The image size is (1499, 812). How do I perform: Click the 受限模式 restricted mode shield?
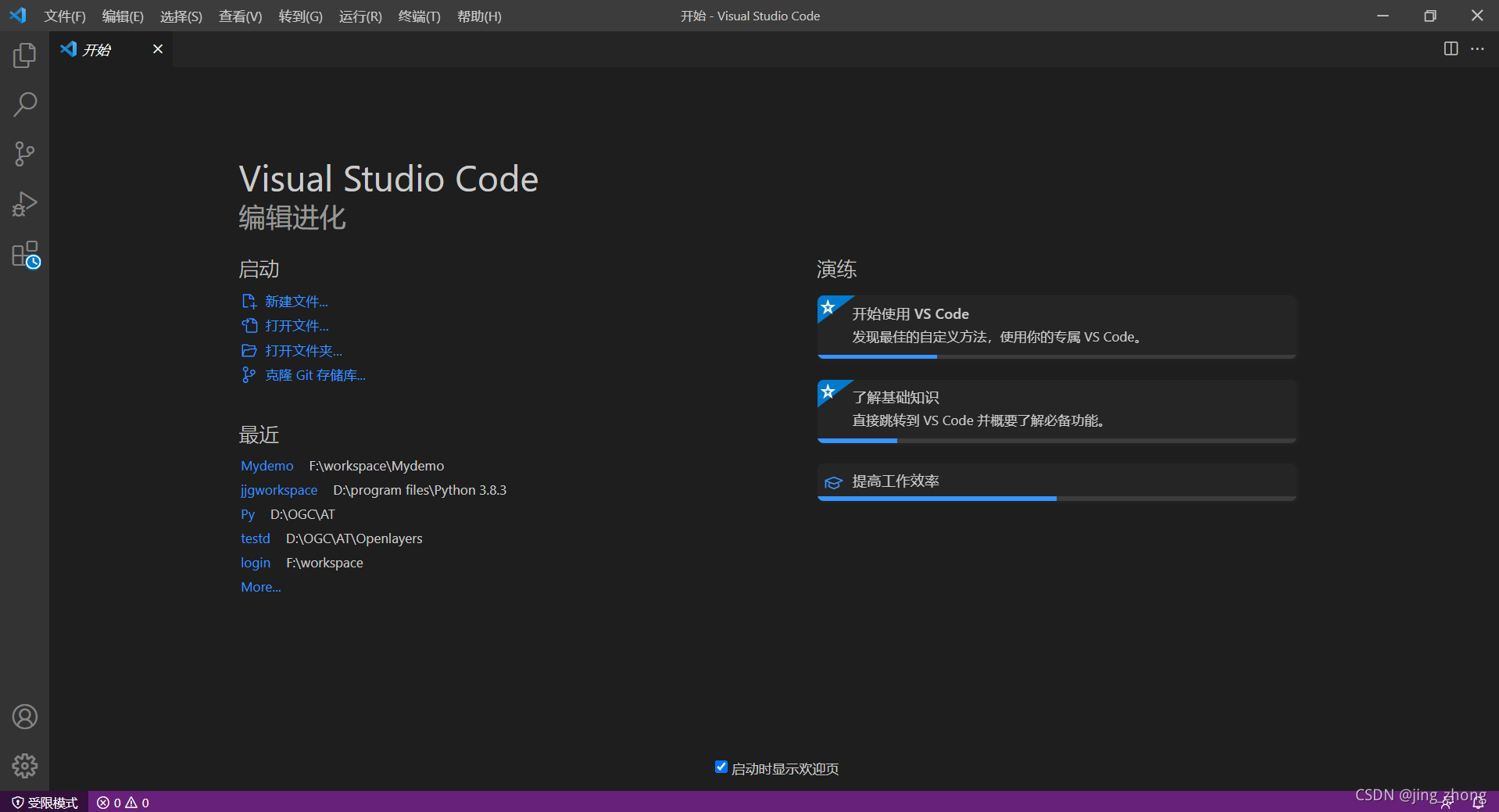coord(45,803)
